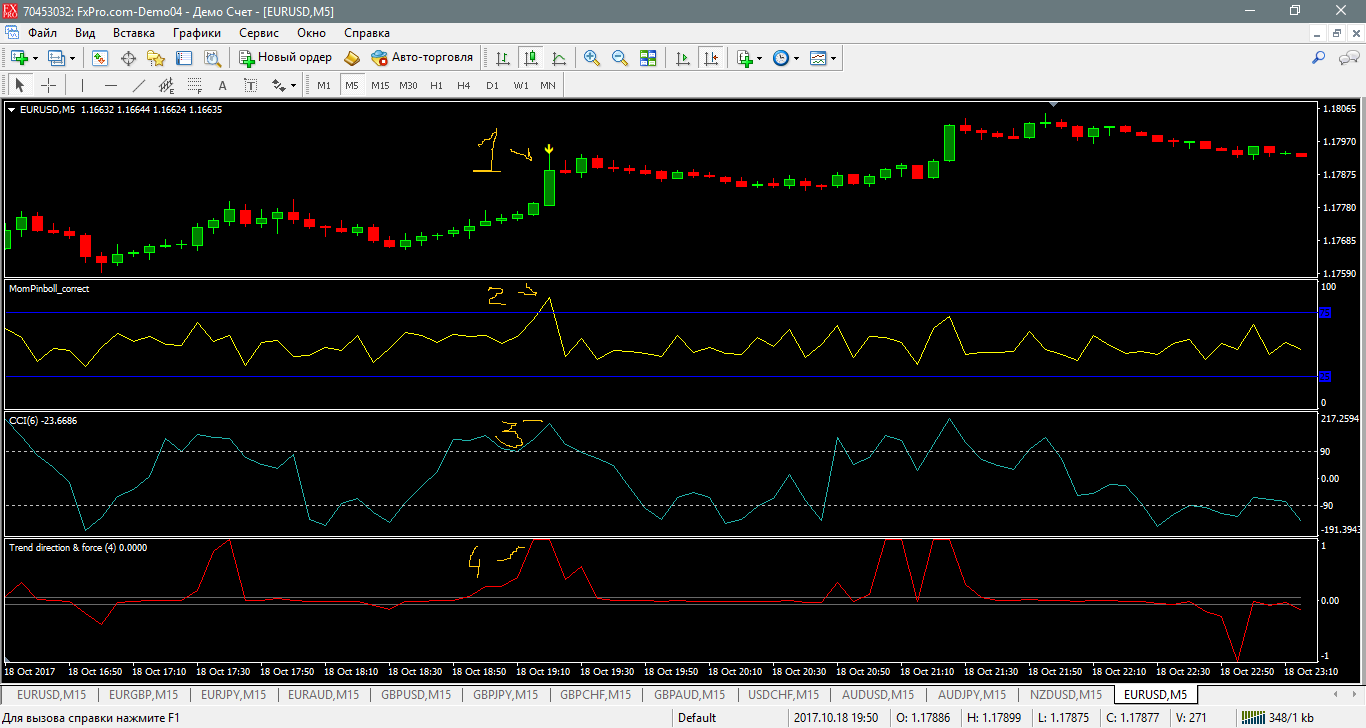1366x728 pixels.
Task: Zoom out of the chart
Action: (620, 58)
